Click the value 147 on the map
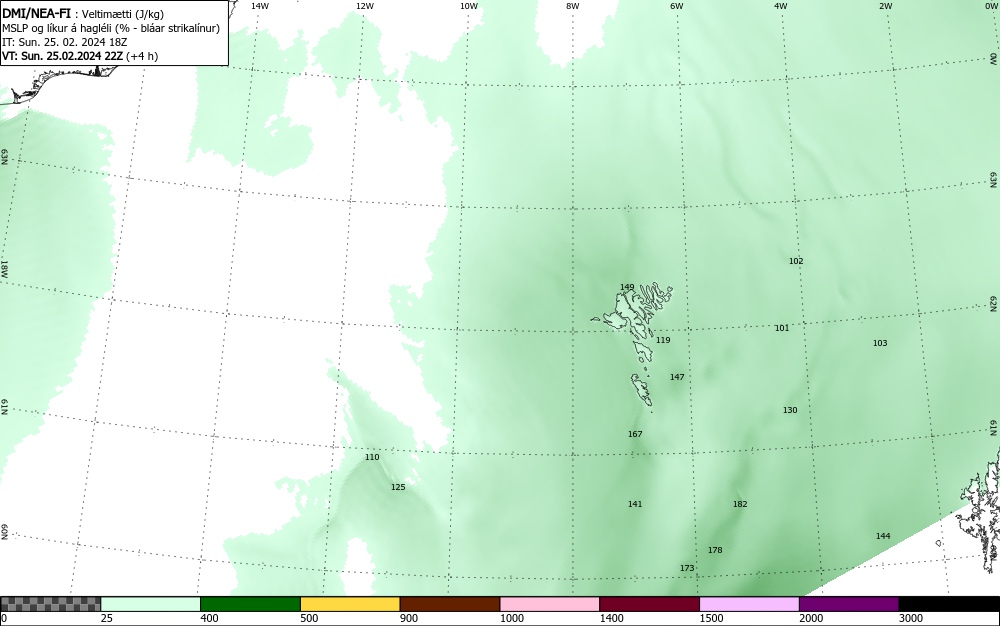1000x626 pixels. coord(677,377)
